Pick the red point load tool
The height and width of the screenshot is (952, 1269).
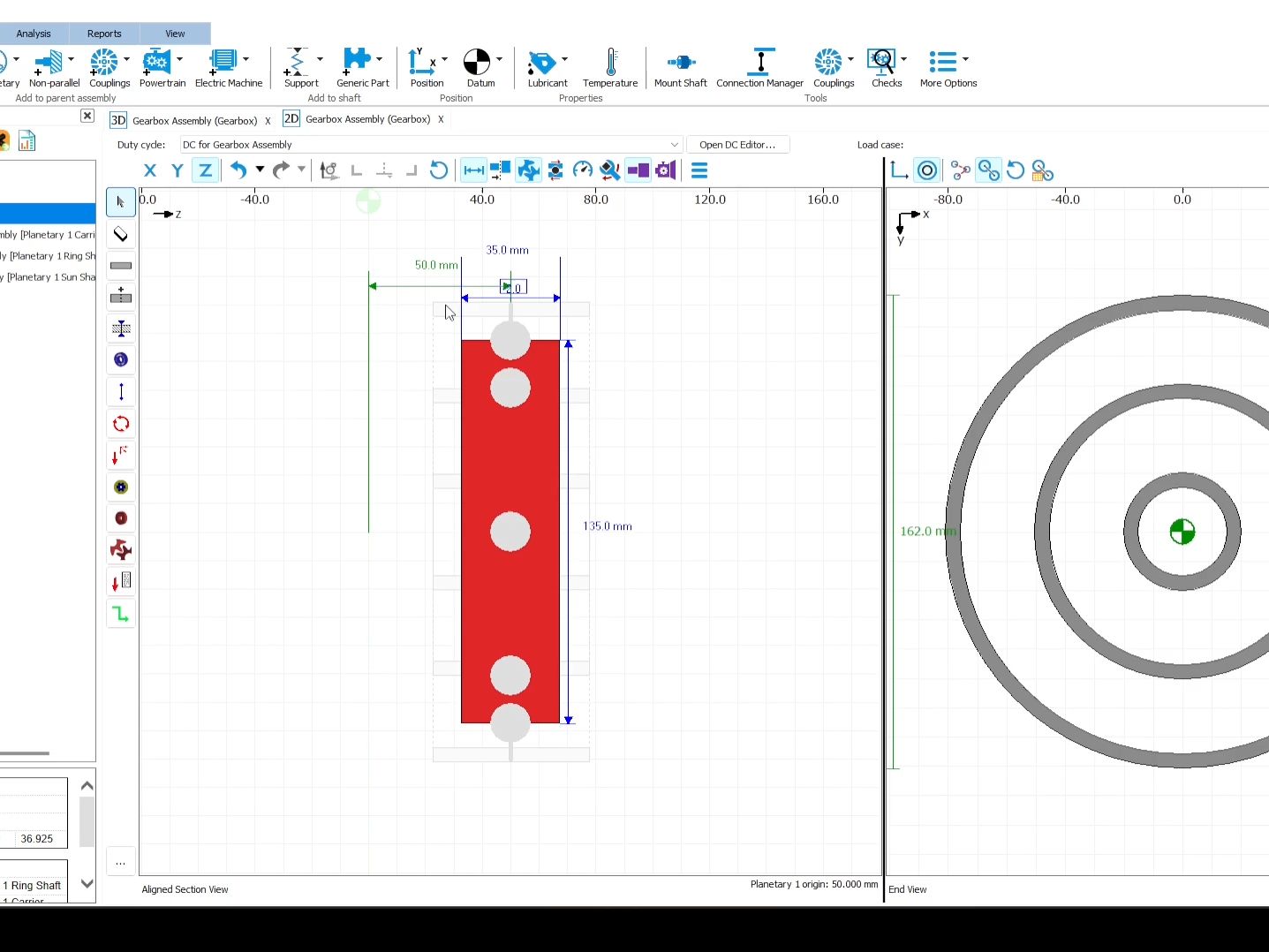tap(121, 455)
